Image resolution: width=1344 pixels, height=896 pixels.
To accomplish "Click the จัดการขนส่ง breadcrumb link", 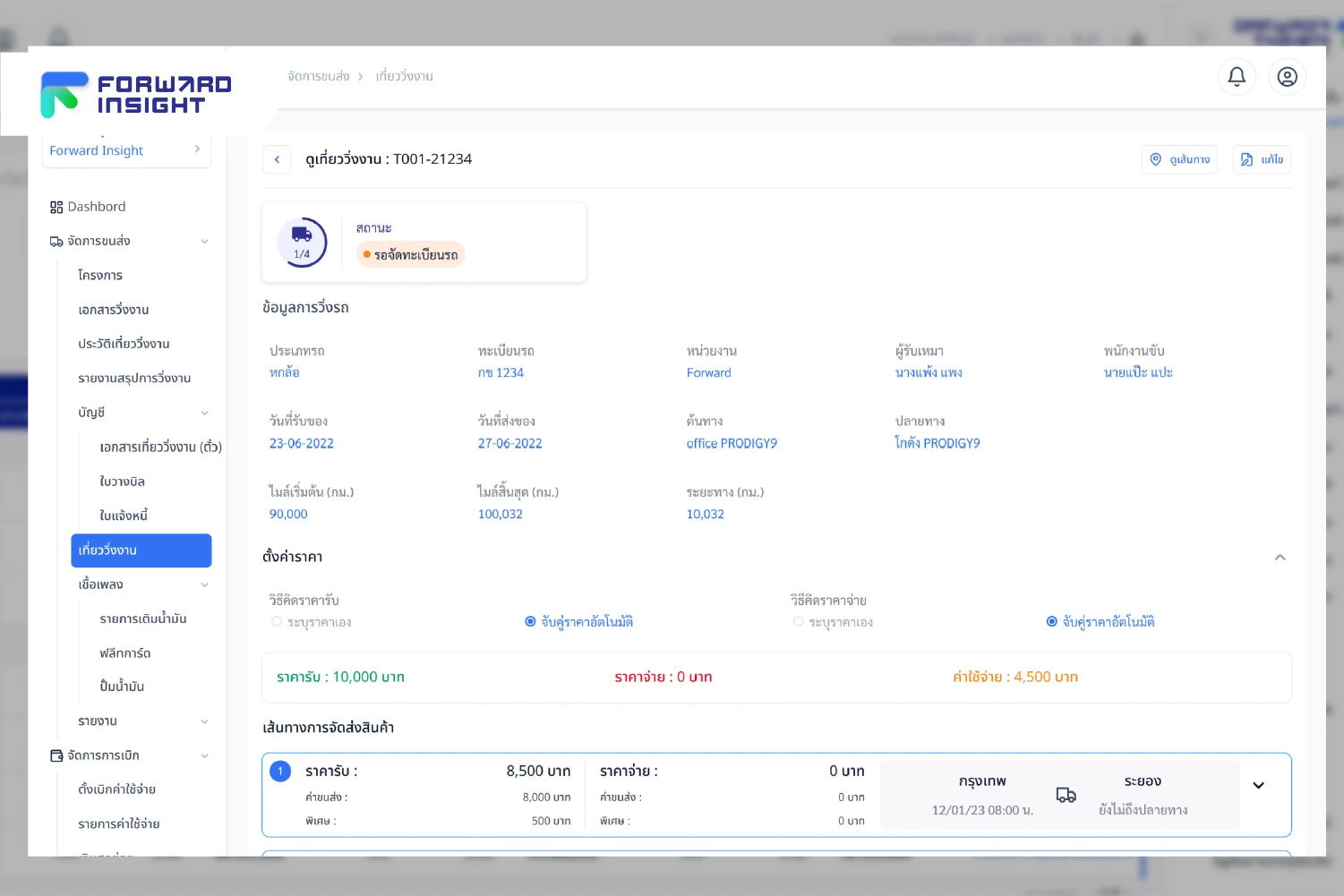I will (x=318, y=77).
